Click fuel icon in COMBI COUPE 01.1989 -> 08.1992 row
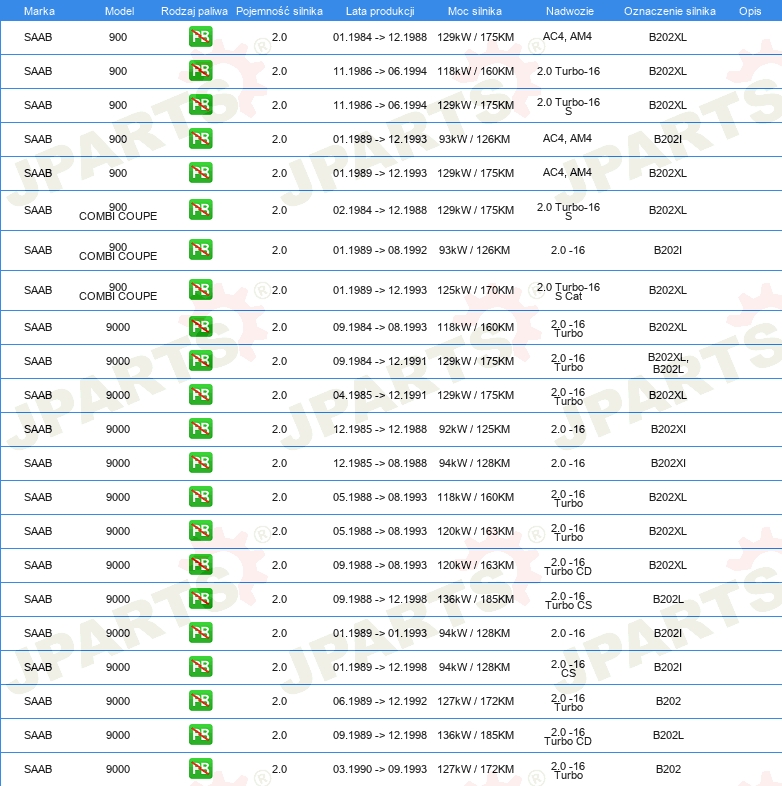Viewport: 782px width, 786px height. point(201,250)
